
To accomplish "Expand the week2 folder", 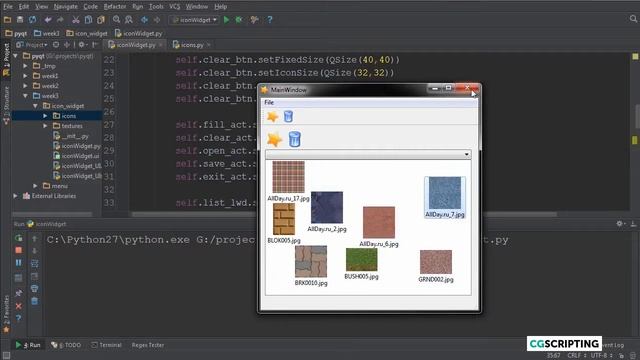I will (x=26, y=86).
